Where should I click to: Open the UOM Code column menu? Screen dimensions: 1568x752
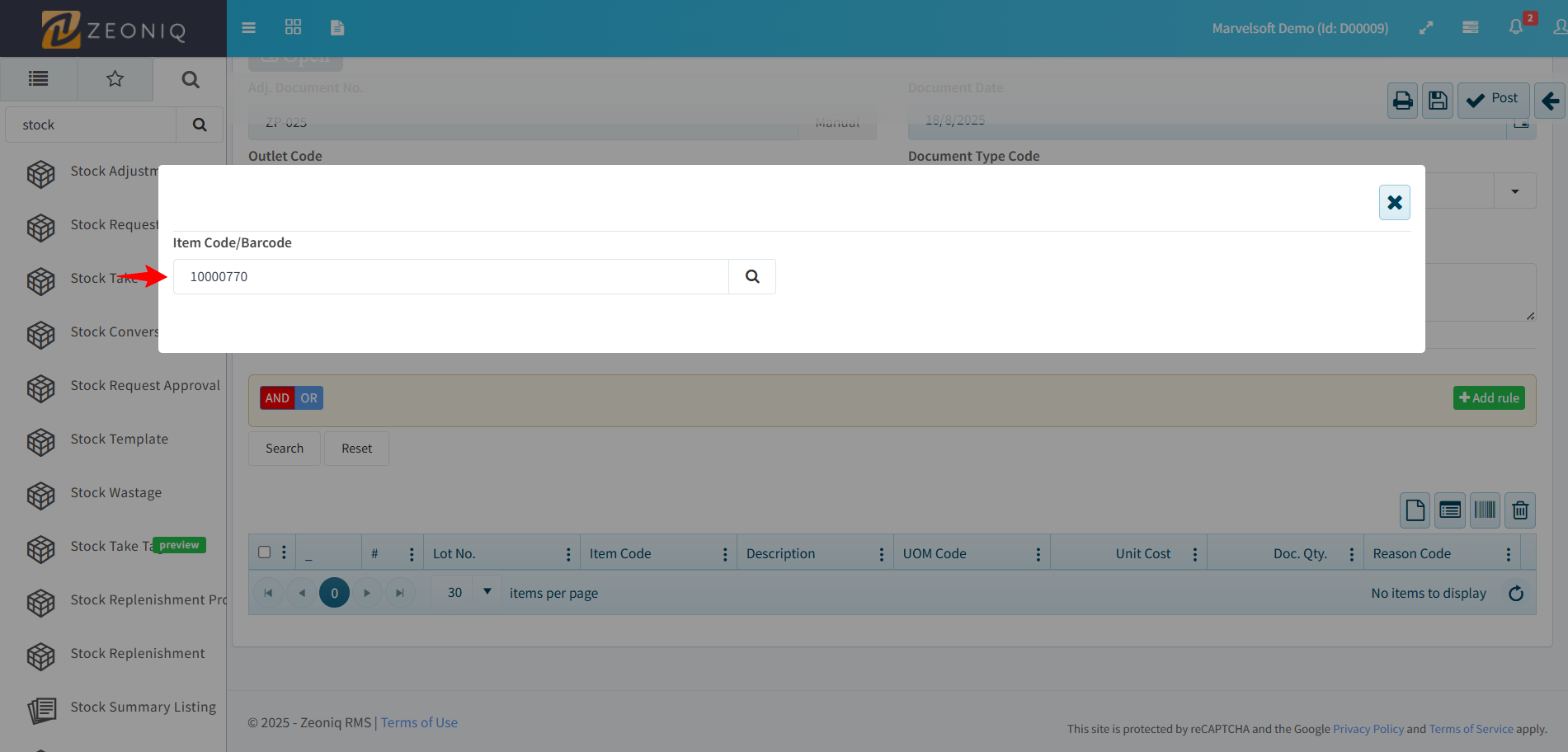pos(1038,555)
